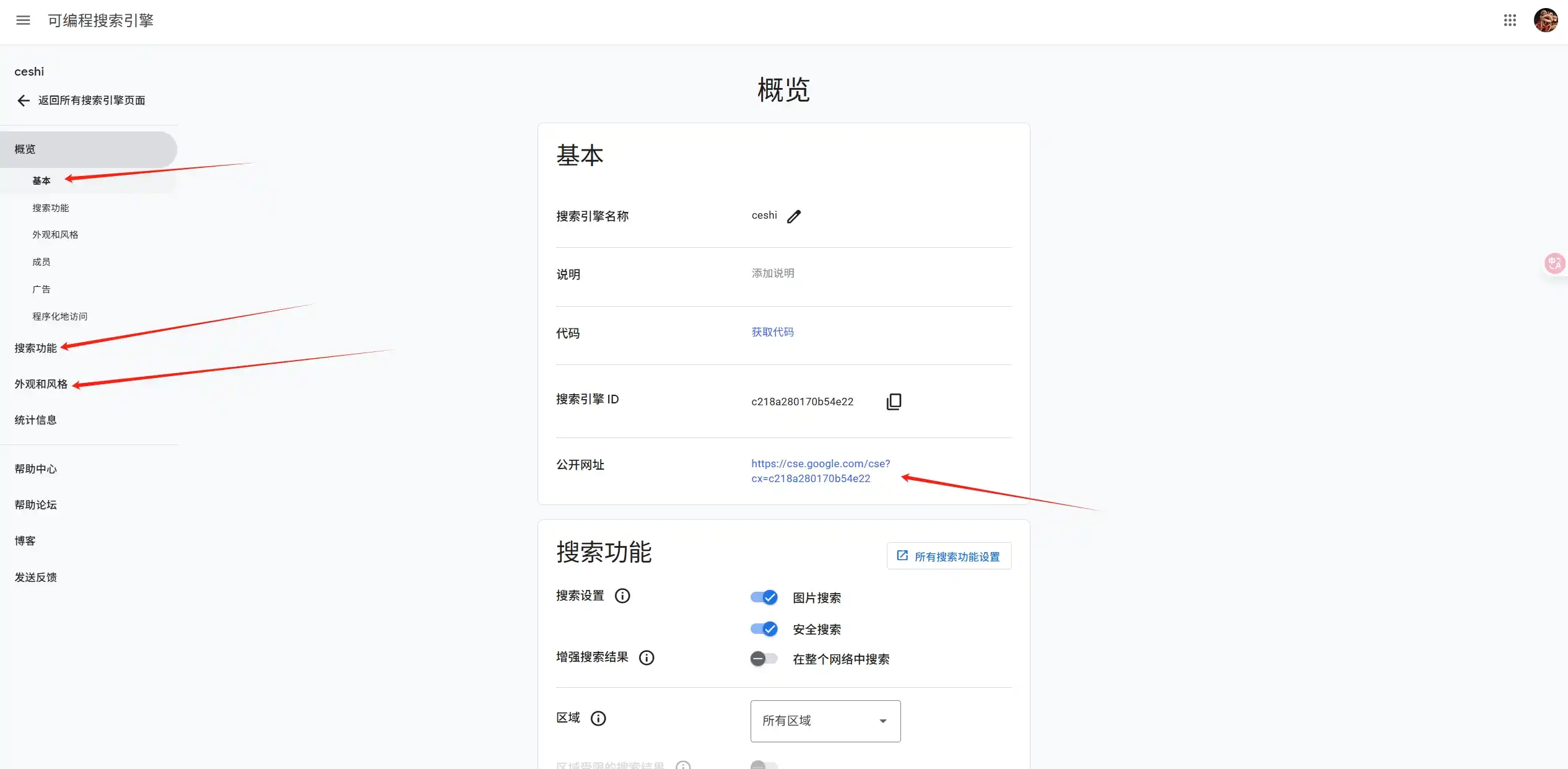
Task: Click the info icon next to 增强搜索结果
Action: coord(646,657)
